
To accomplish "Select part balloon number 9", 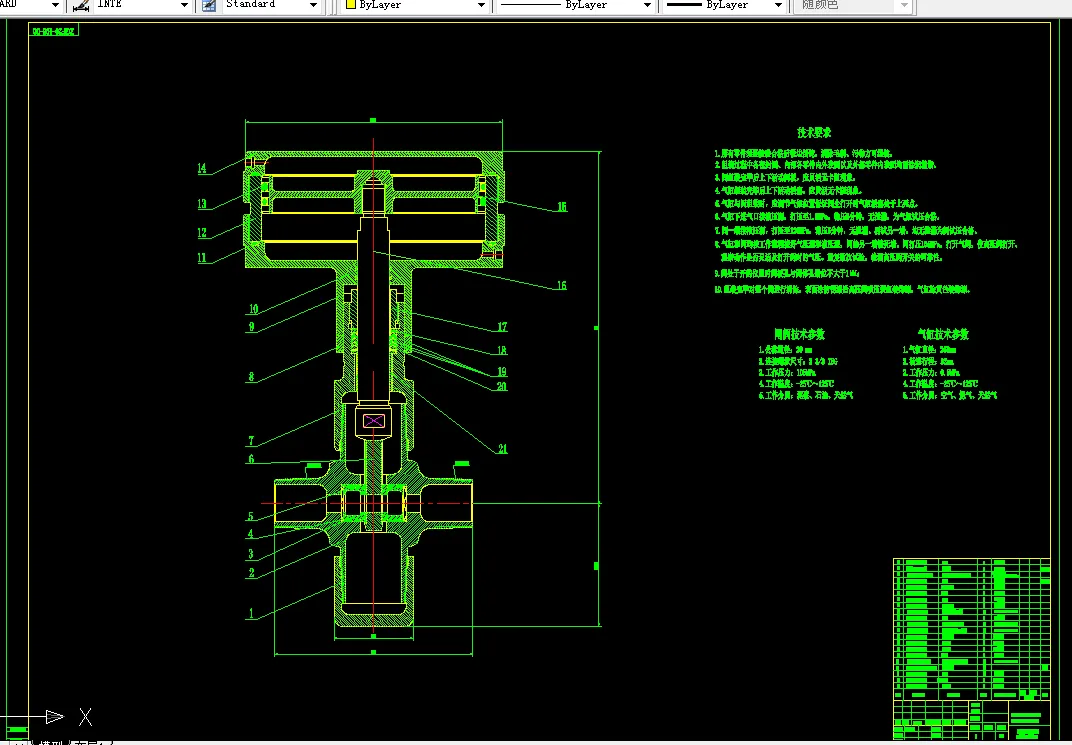I will pyautogui.click(x=251, y=327).
